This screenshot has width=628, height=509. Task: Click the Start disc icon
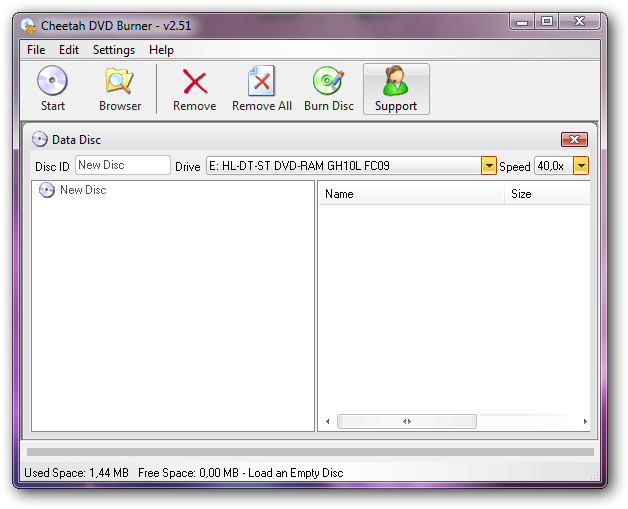point(52,80)
